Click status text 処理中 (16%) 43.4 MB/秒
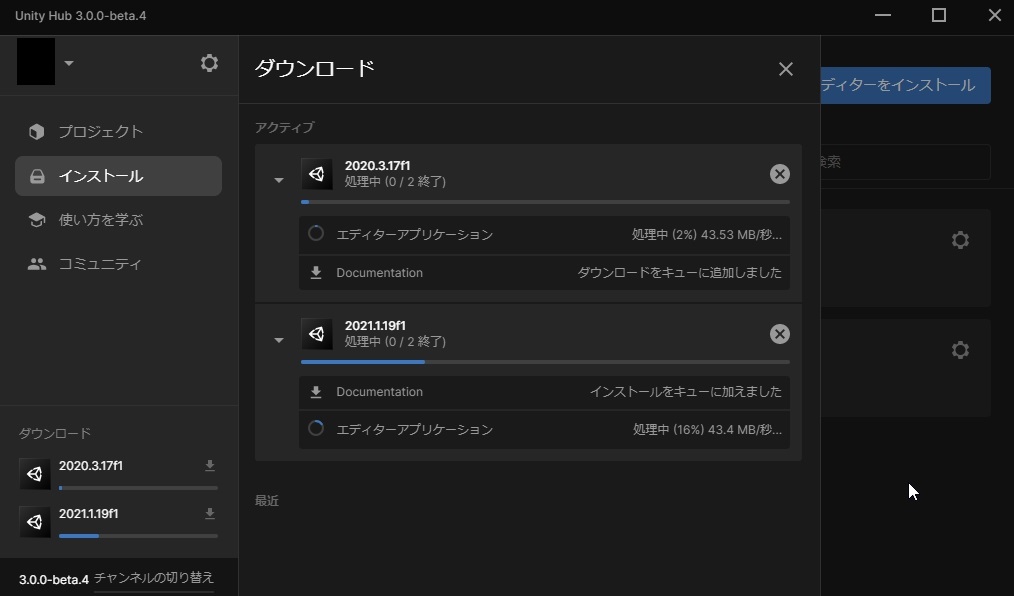Viewport: 1014px width, 596px height. (x=707, y=429)
